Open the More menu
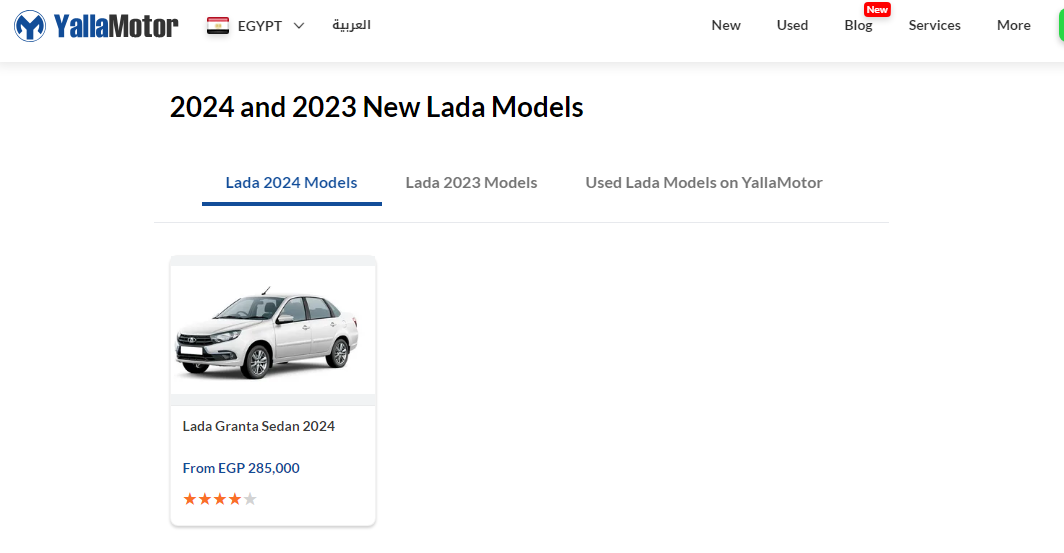Image resolution: width=1064 pixels, height=553 pixels. tap(1013, 25)
